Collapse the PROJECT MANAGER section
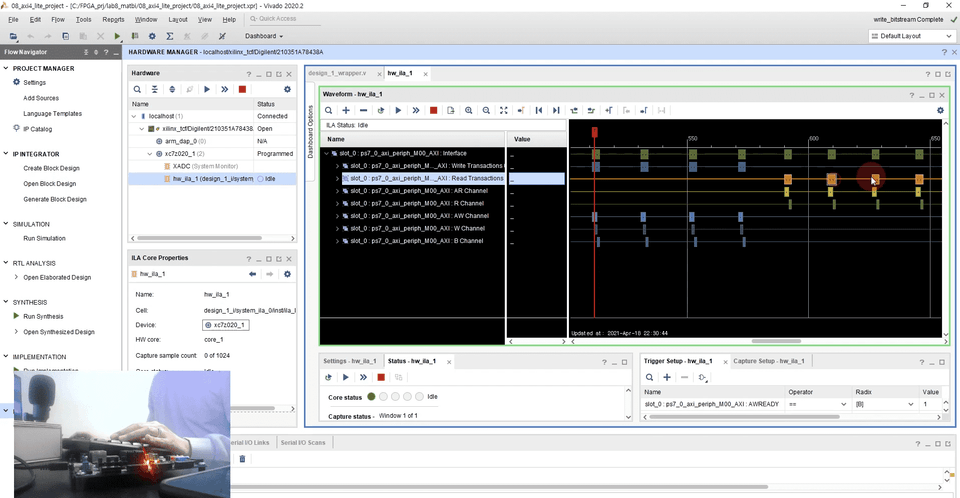The height and width of the screenshot is (498, 960). point(6,68)
